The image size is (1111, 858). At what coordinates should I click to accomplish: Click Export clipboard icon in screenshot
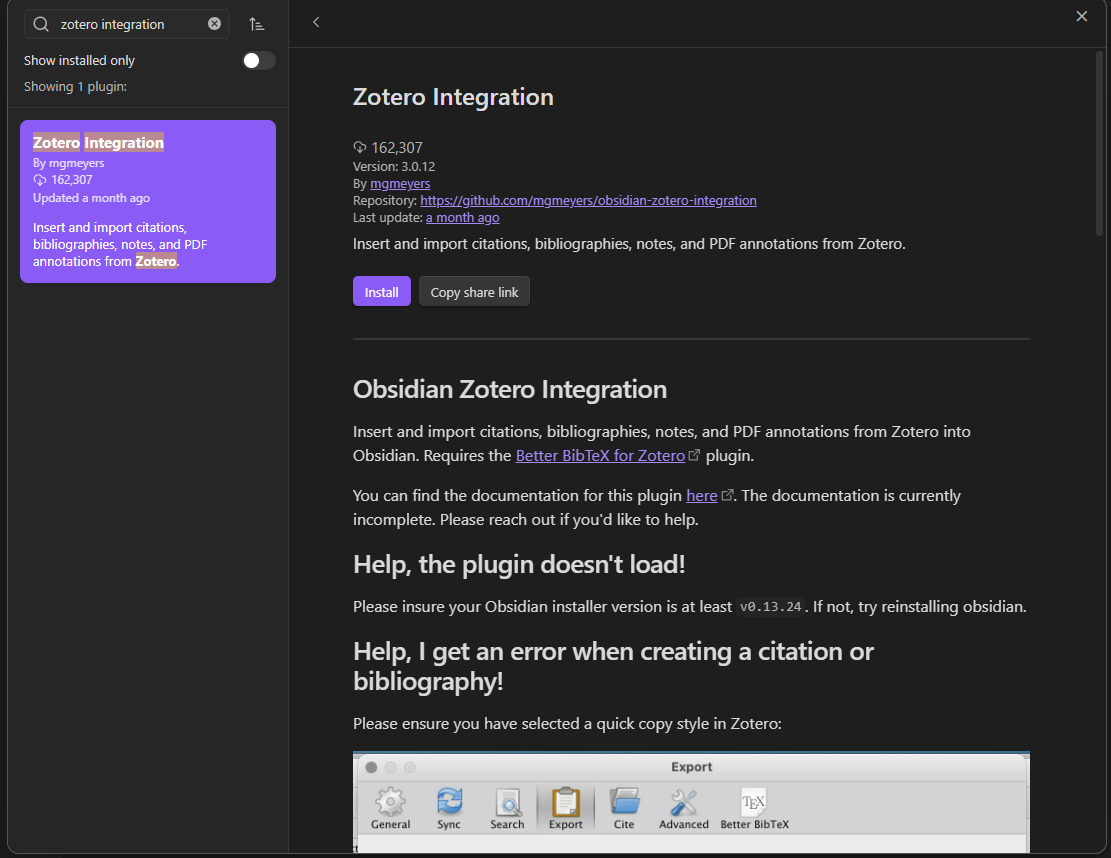click(565, 808)
